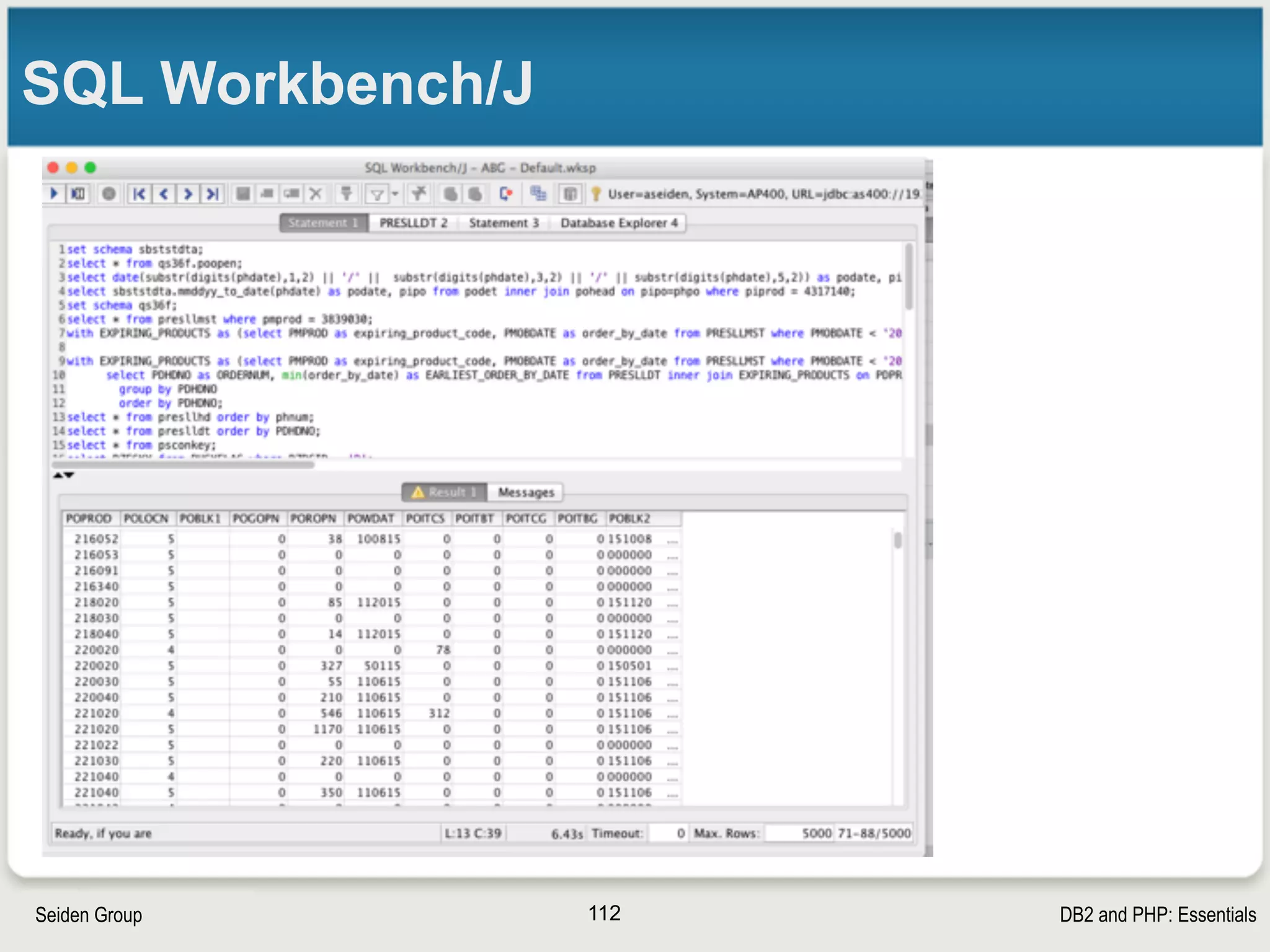Show the Messages tab
The image size is (1270, 952).
(526, 492)
